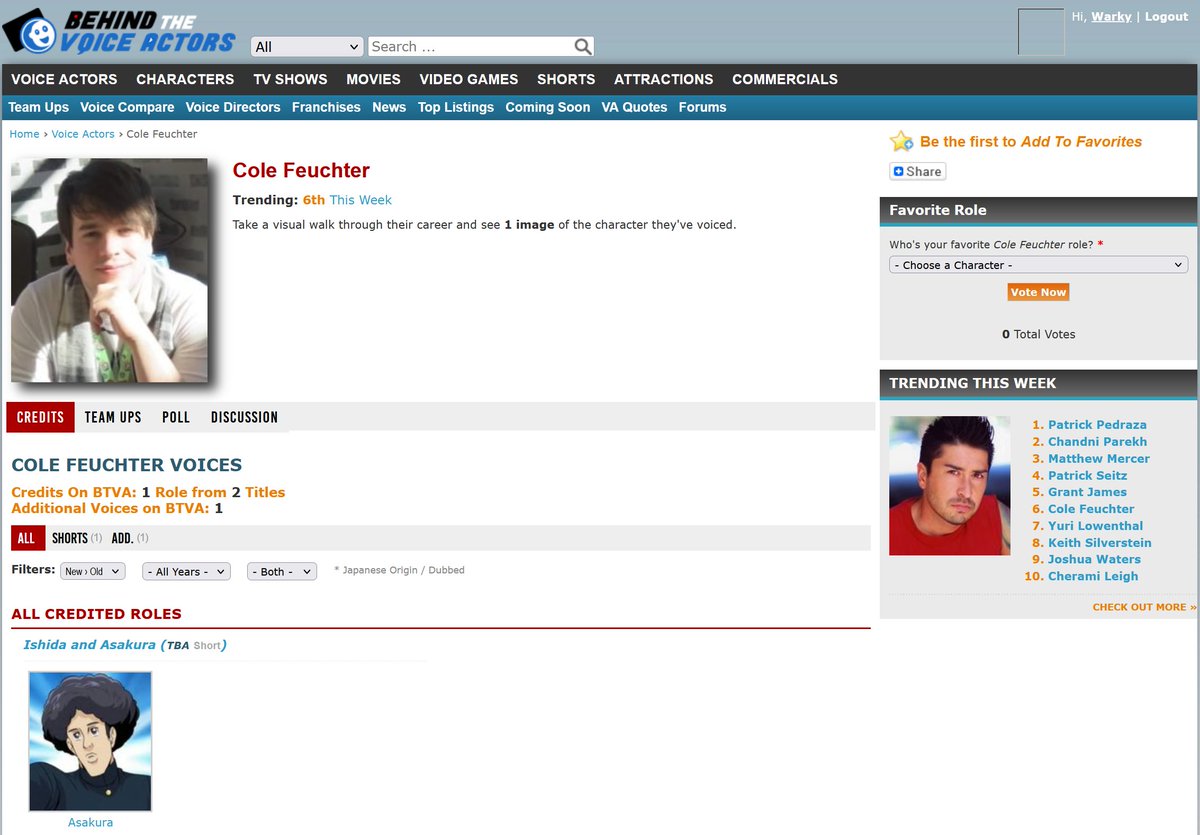Viewport: 1200px width, 835px height.
Task: Click the Behind The Voice Actors logo
Action: click(119, 30)
